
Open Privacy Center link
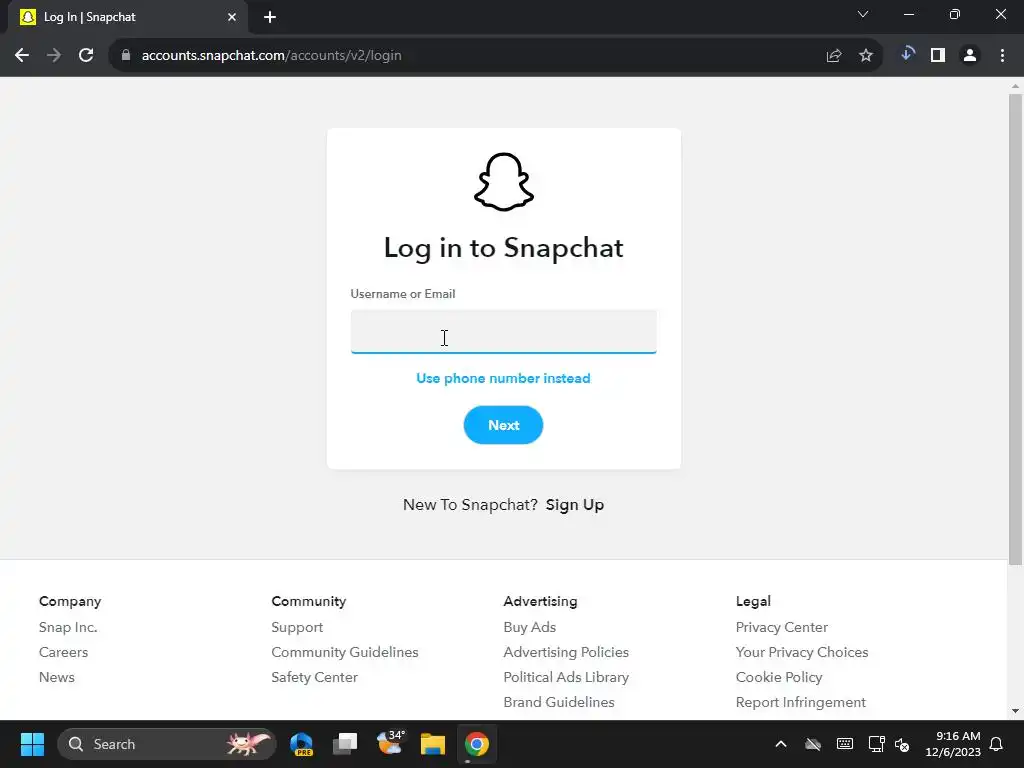782,628
